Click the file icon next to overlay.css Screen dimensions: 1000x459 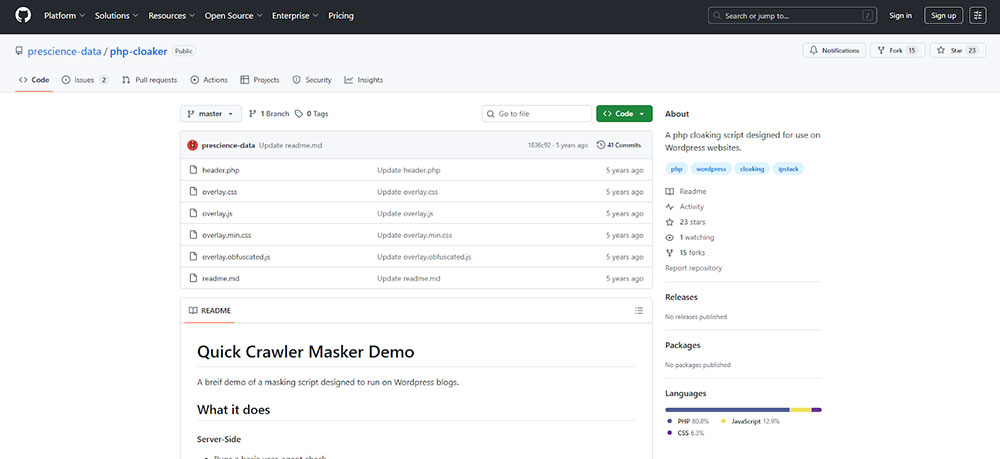coord(193,192)
